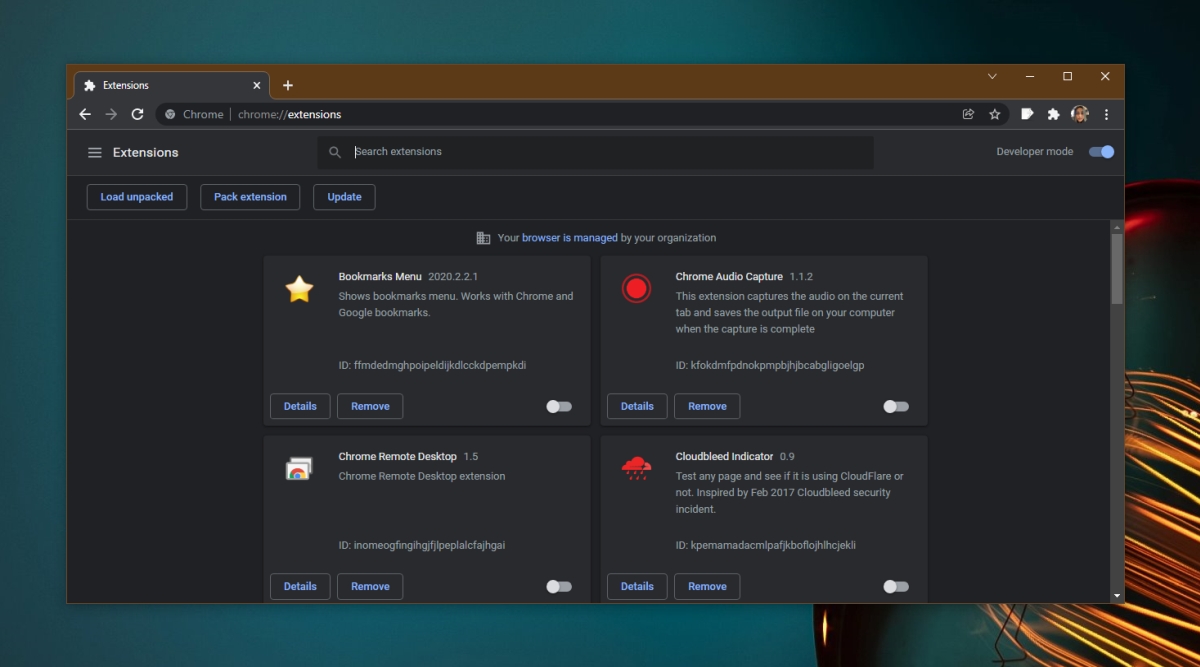The height and width of the screenshot is (667, 1200).
Task: Click the browser forward arrow
Action: [x=111, y=114]
